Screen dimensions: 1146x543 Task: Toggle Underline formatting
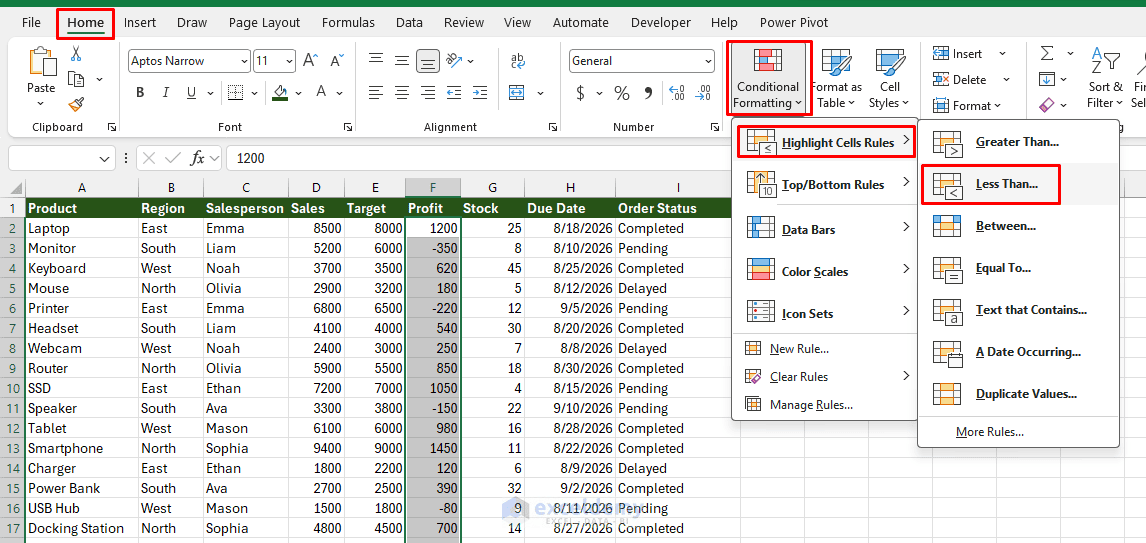191,93
